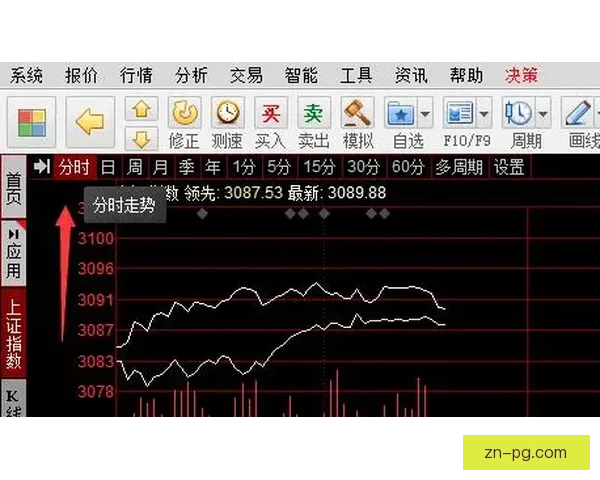Click the 领先: 3087.53 value

[233, 193]
